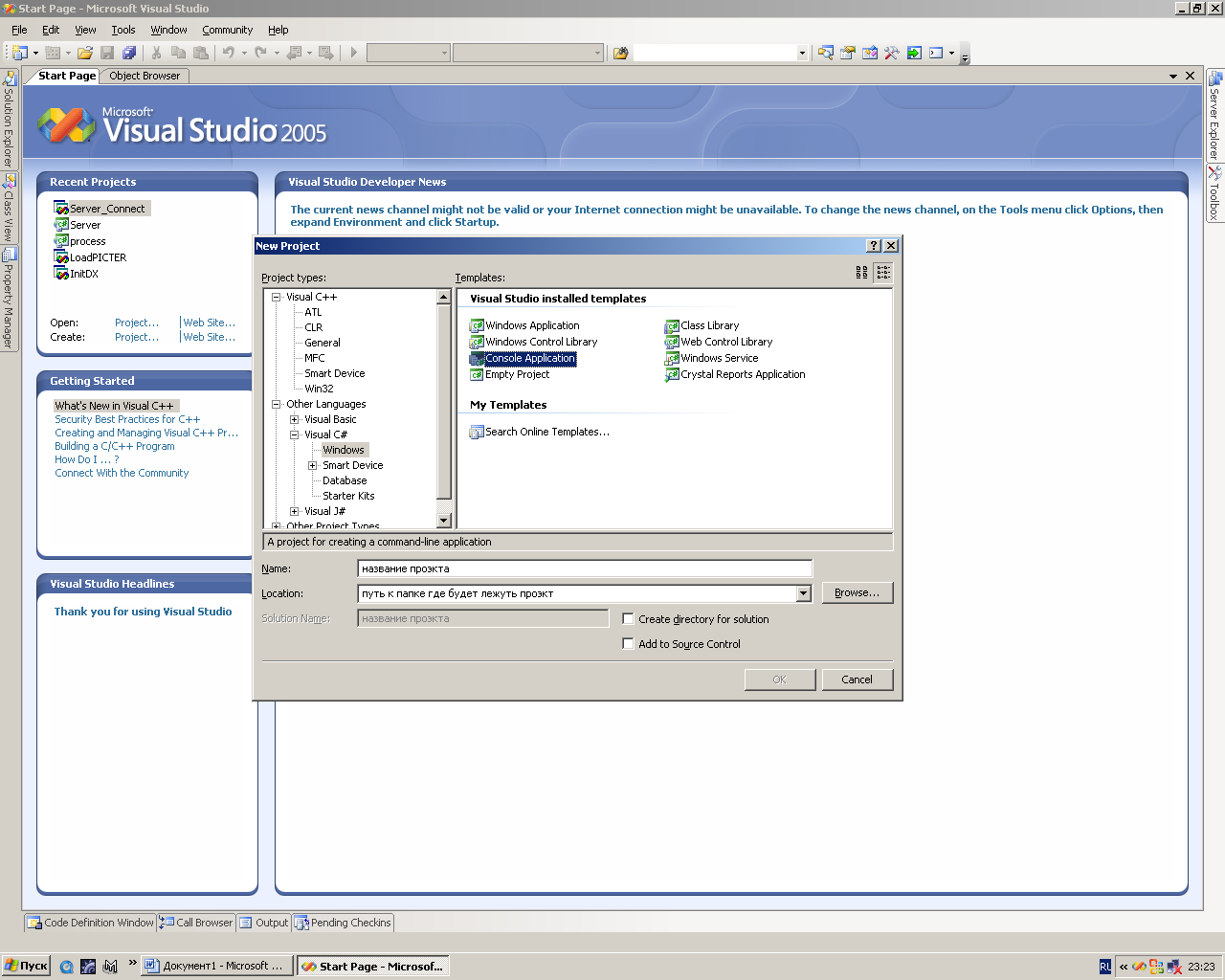Screen dimensions: 1225x980
Task: Click the New Project dialog help button
Action: coord(874,246)
